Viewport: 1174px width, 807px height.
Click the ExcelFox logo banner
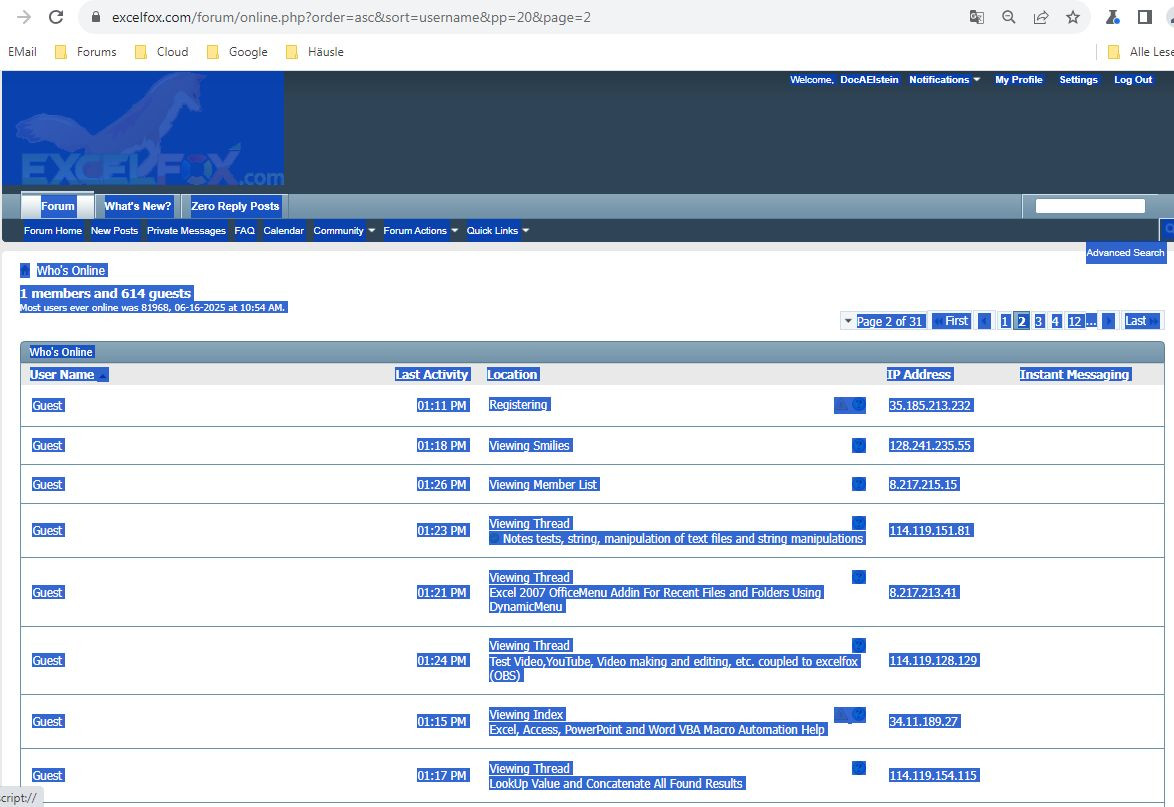[143, 129]
